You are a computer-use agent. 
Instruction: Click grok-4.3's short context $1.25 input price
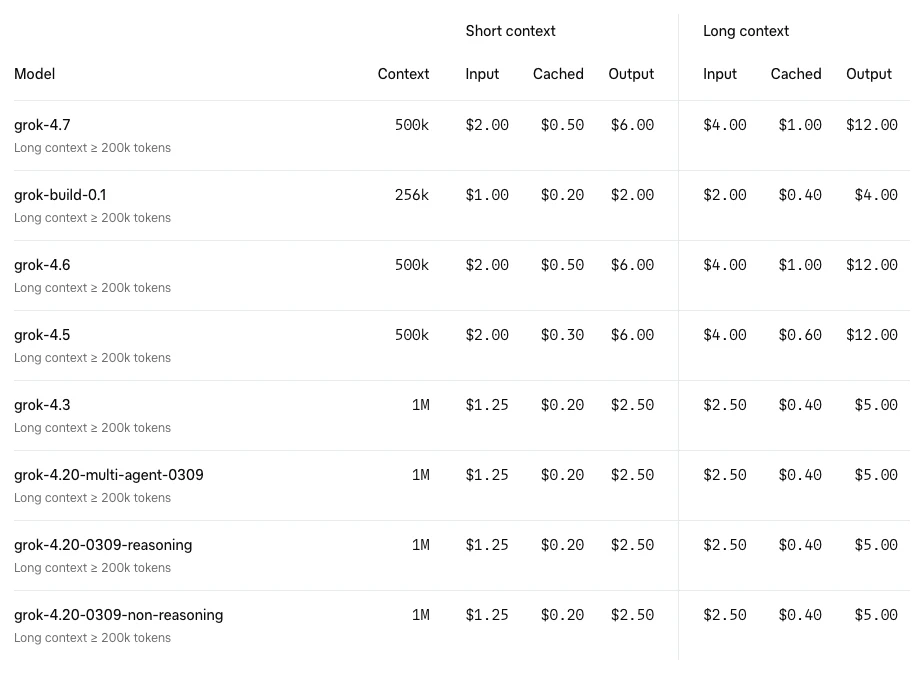click(x=487, y=405)
